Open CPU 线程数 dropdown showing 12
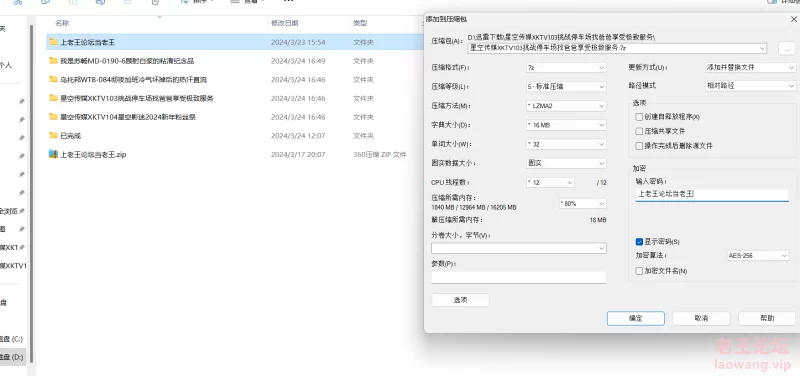The width and height of the screenshot is (800, 376). [x=550, y=182]
